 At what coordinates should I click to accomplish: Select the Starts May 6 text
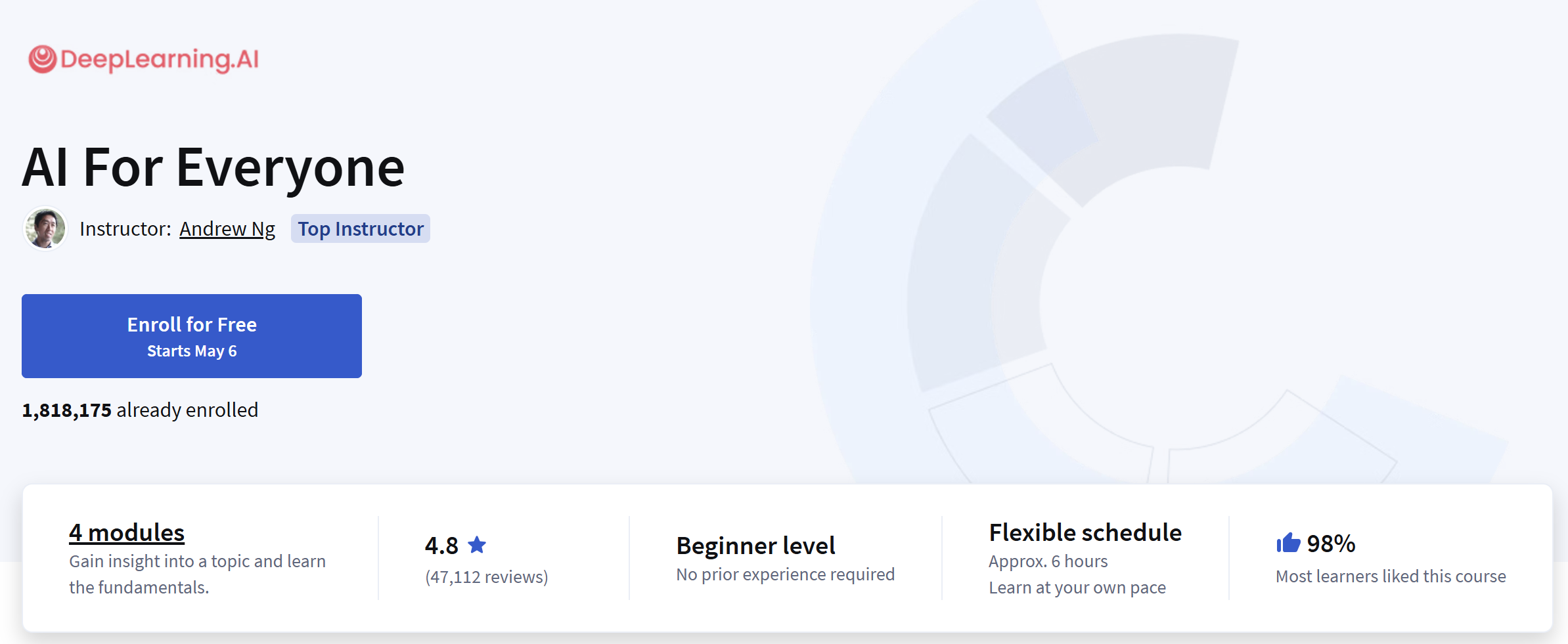tap(191, 351)
